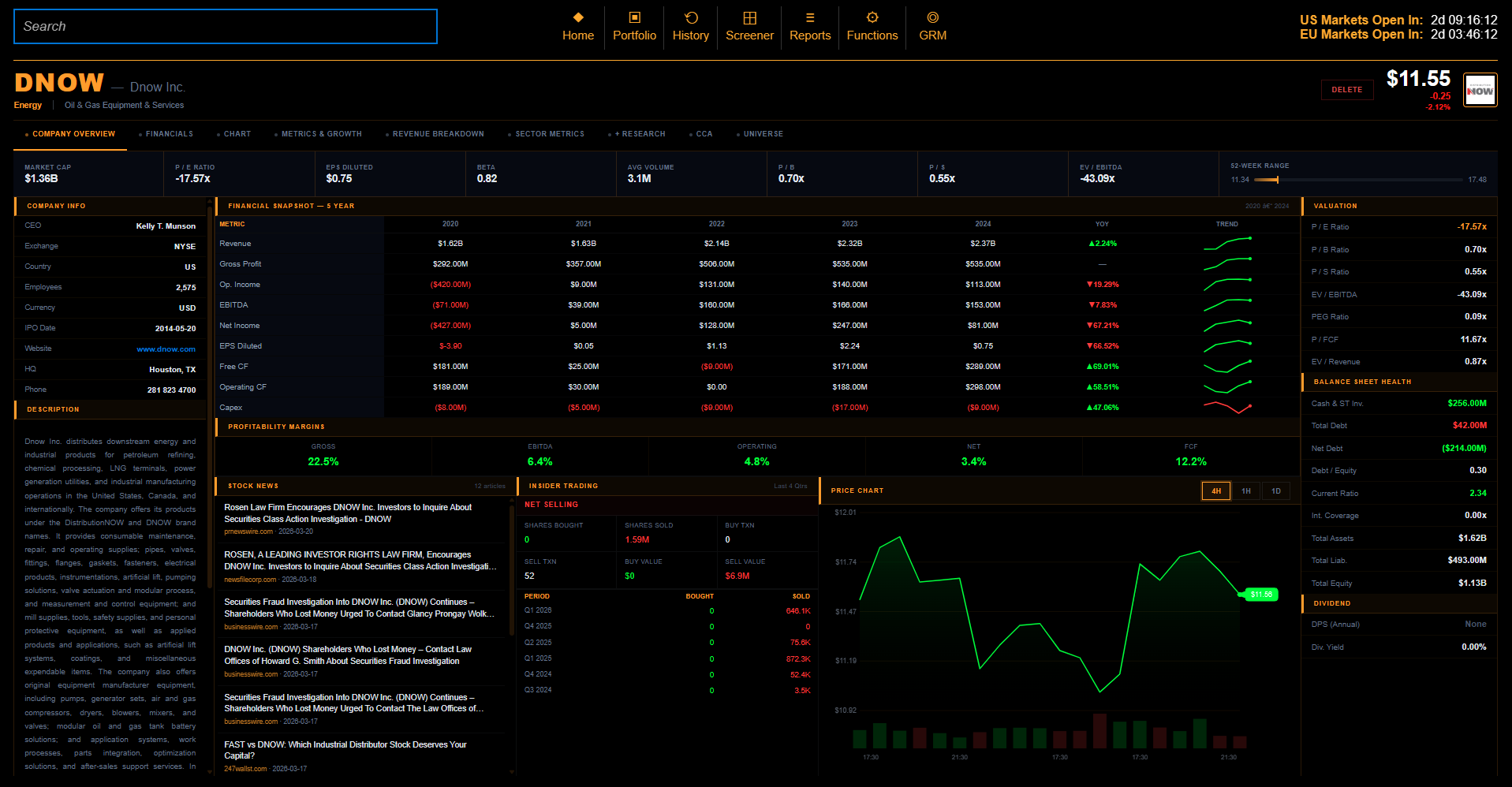
Task: Click the YOY column header
Action: tap(1102, 224)
